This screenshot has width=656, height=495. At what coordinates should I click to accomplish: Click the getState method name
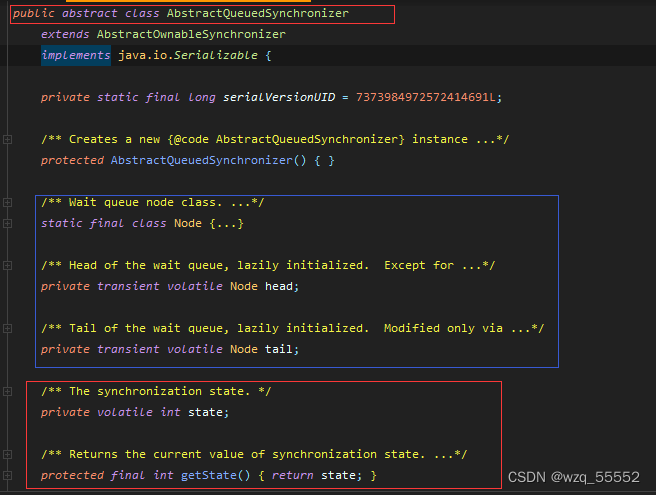[x=209, y=475]
